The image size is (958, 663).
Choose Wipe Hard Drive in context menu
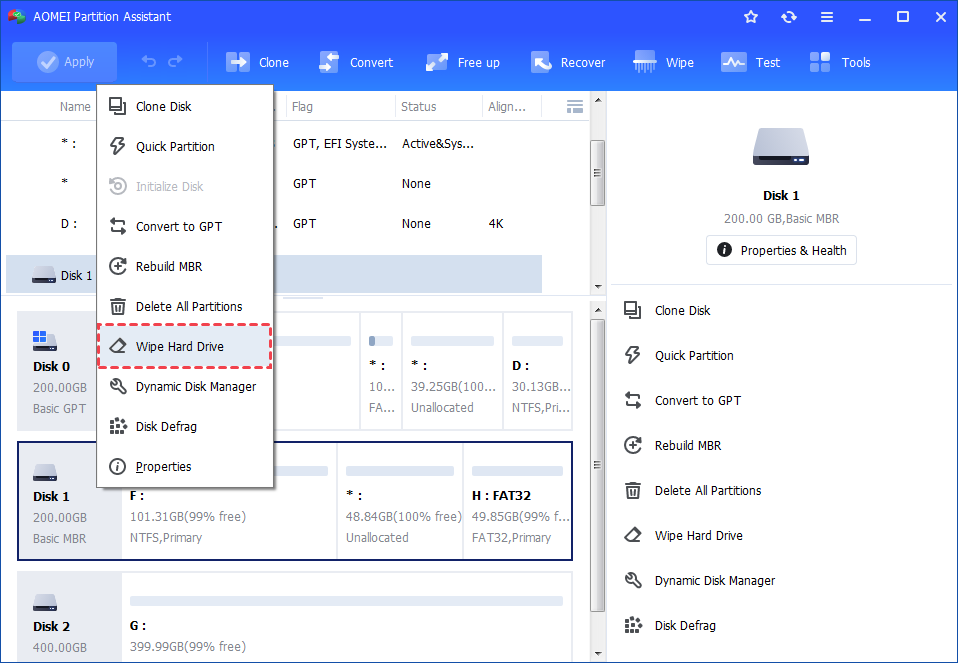click(185, 346)
